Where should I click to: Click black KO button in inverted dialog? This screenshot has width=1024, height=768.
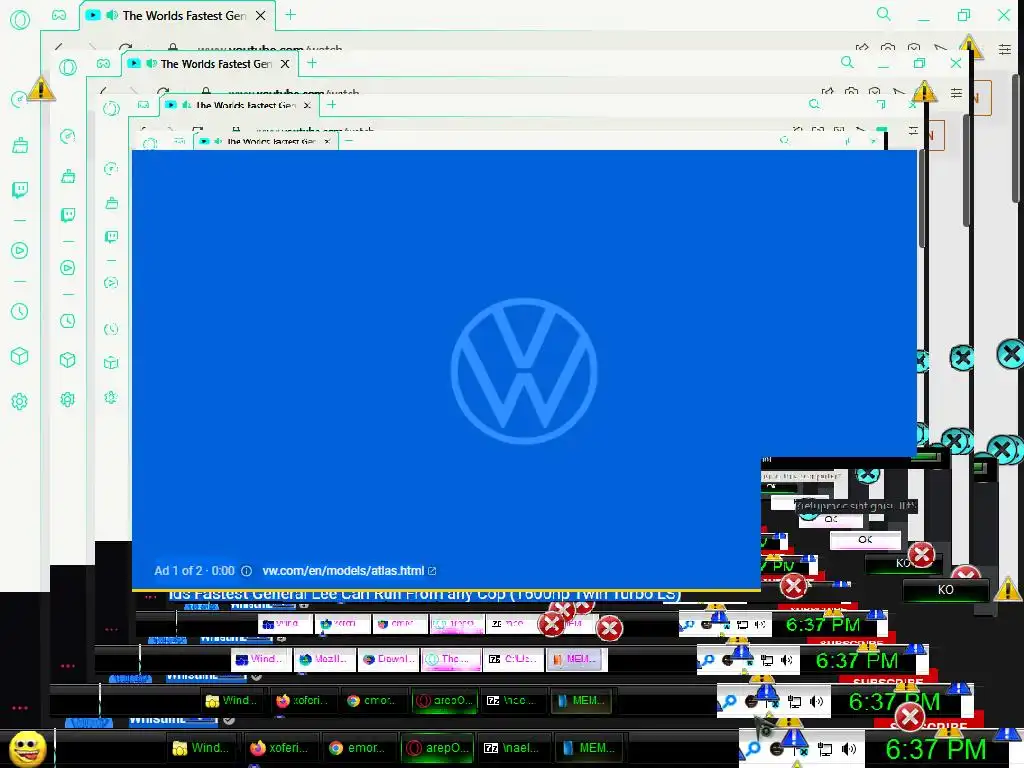pyautogui.click(x=946, y=590)
